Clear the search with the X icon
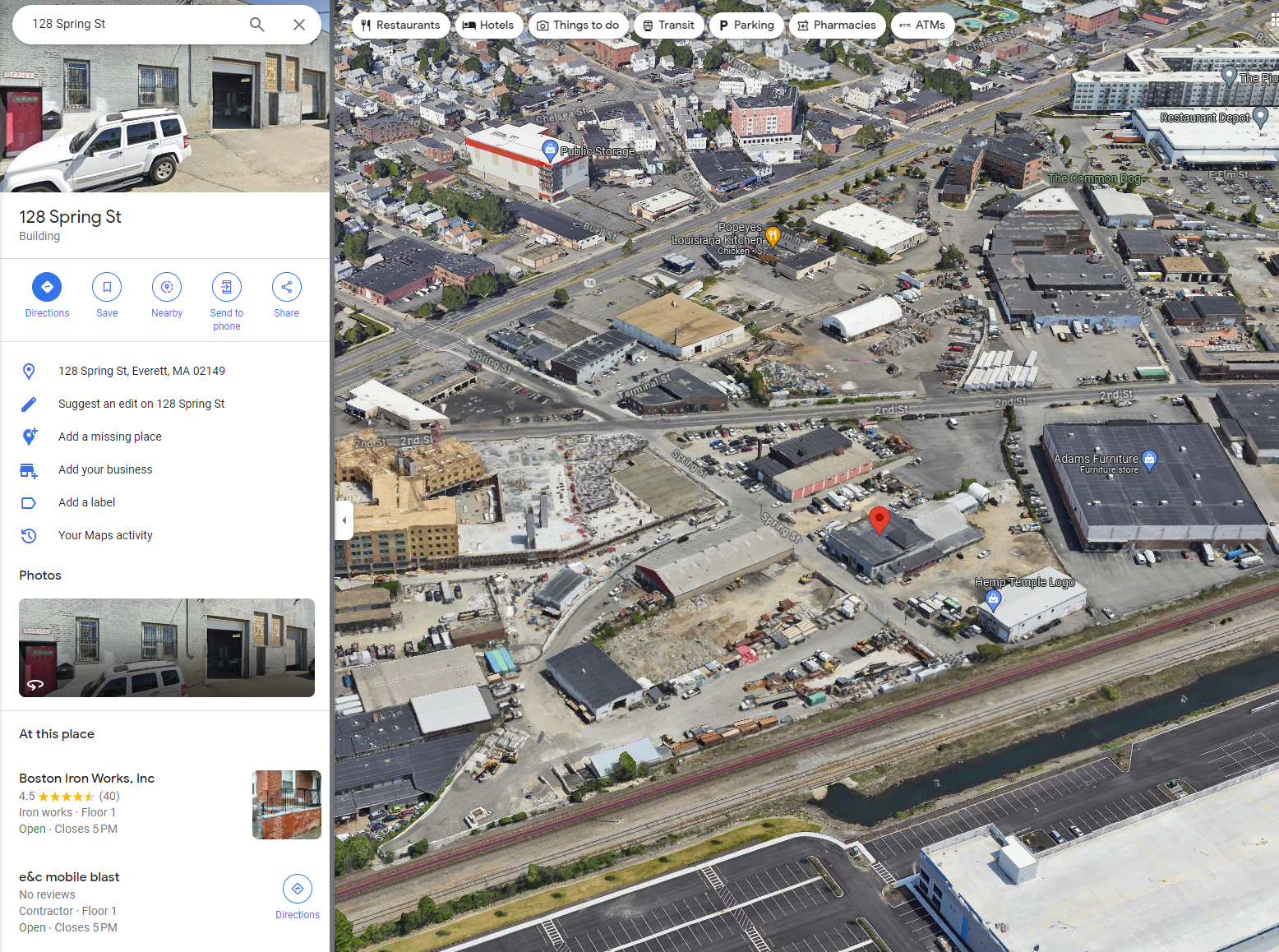The height and width of the screenshot is (952, 1279). (299, 25)
